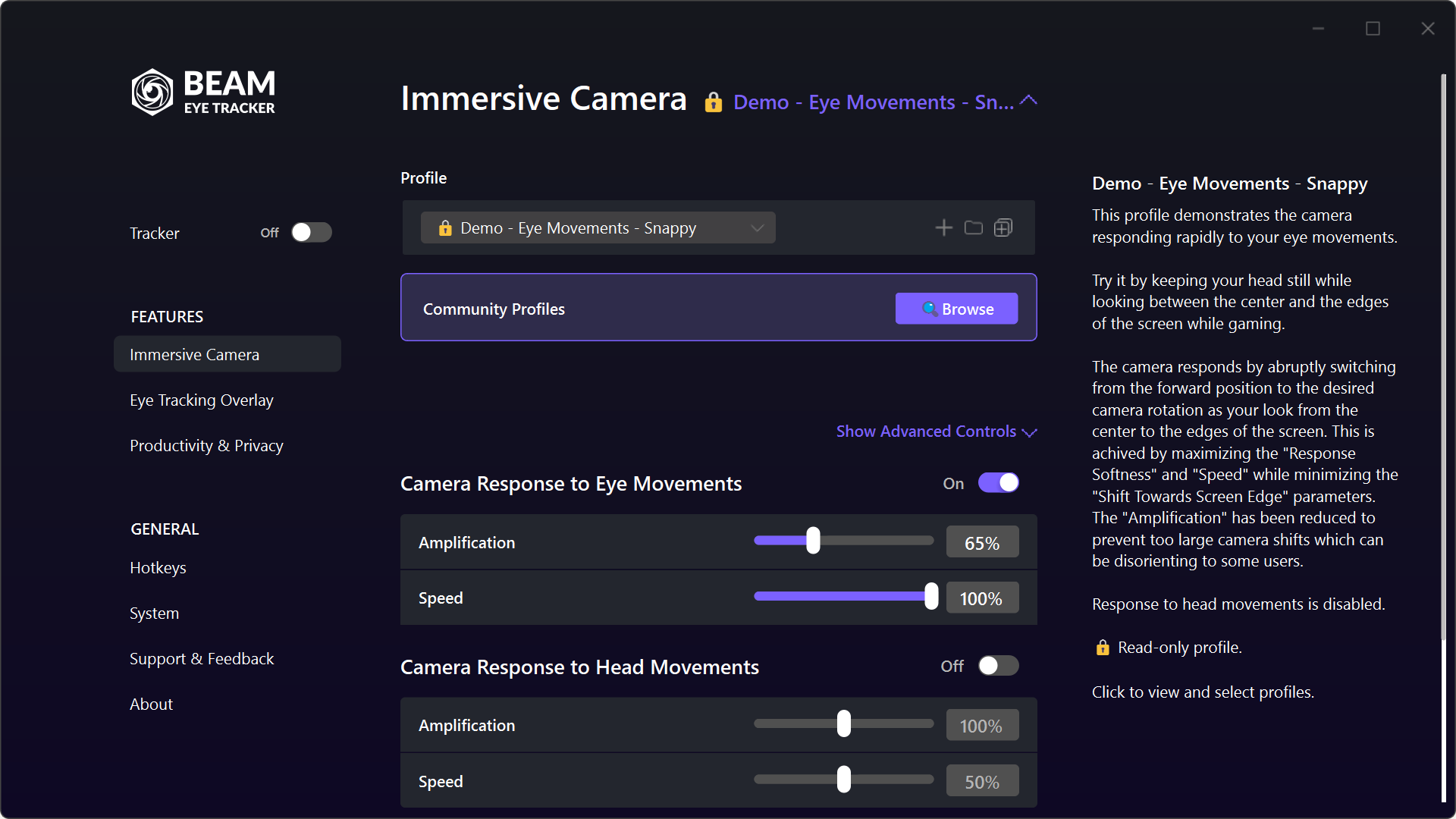Viewport: 1456px width, 819px height.
Task: Click the FEATURES section heading
Action: tap(167, 316)
